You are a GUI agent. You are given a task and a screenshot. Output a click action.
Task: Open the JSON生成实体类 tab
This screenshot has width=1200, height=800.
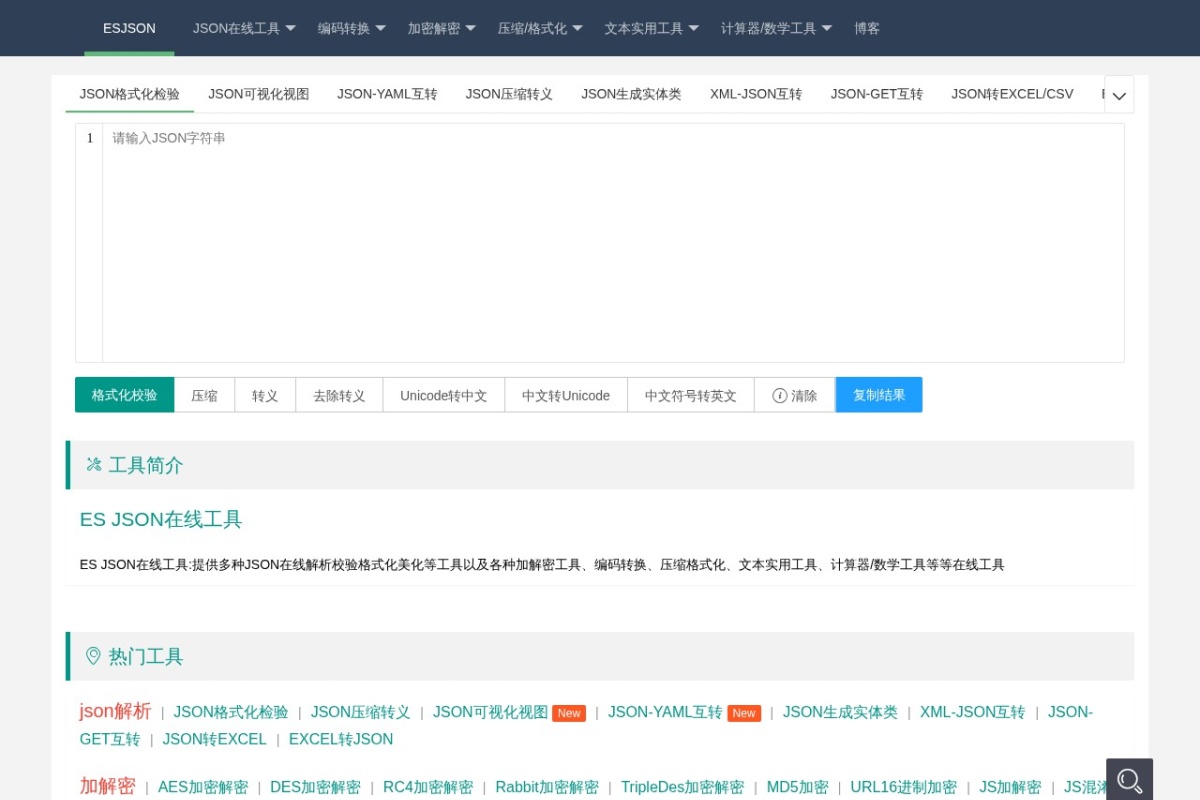631,94
